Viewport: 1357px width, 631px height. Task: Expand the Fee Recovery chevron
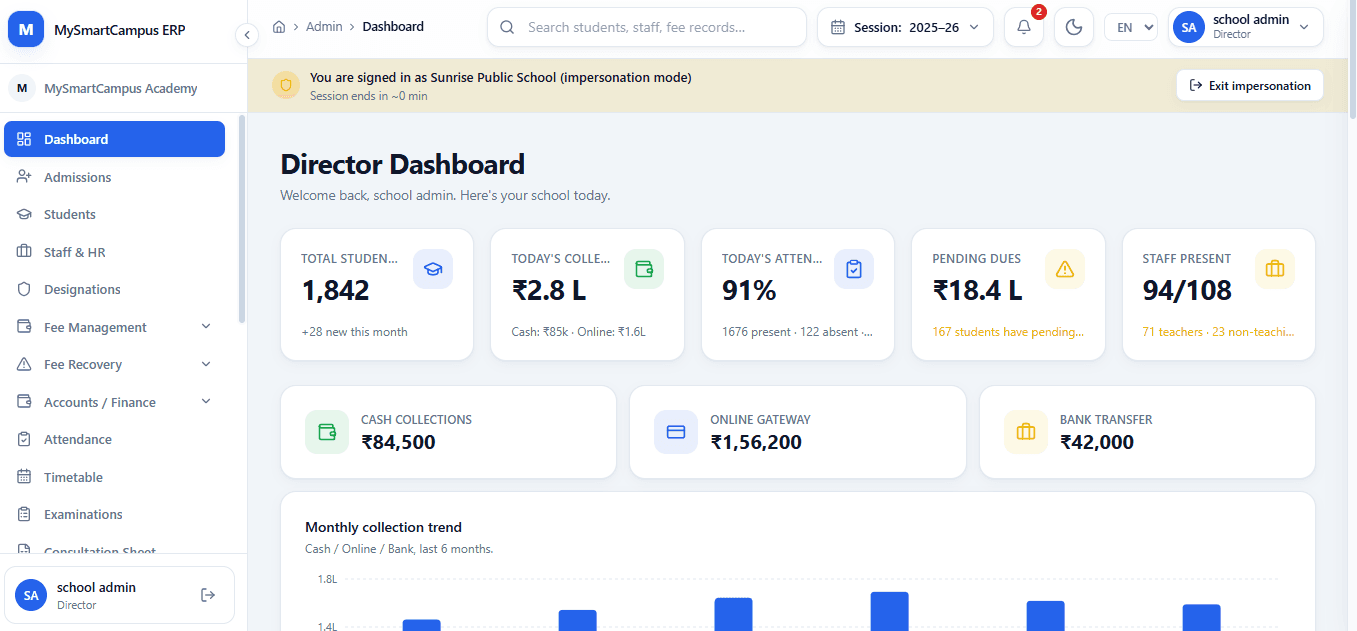(206, 364)
